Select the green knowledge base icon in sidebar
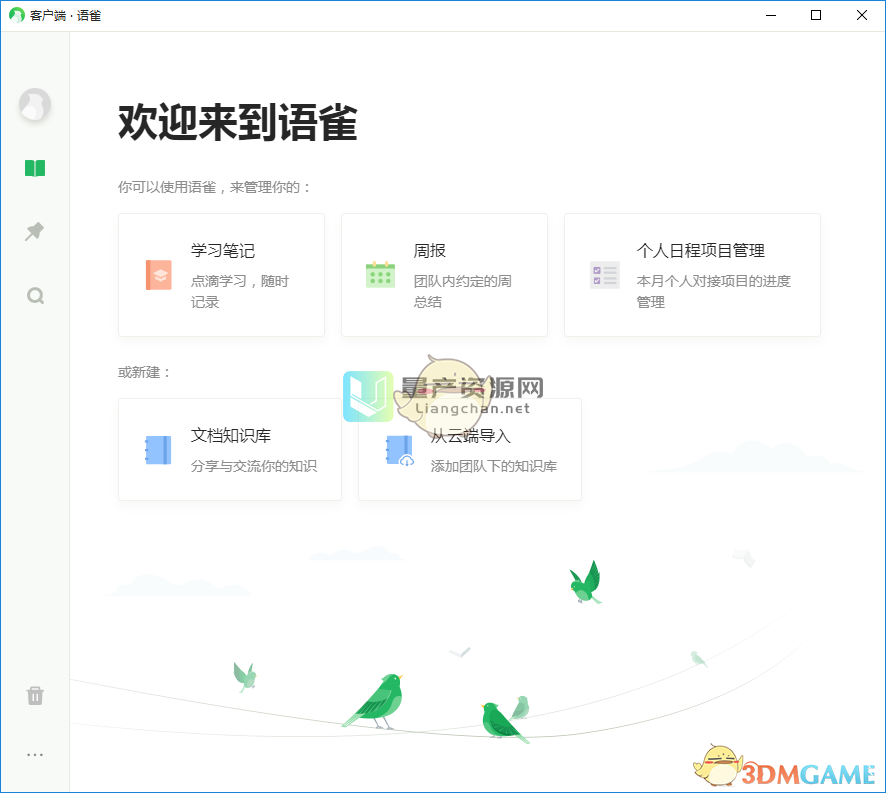This screenshot has width=886, height=793. coord(35,168)
